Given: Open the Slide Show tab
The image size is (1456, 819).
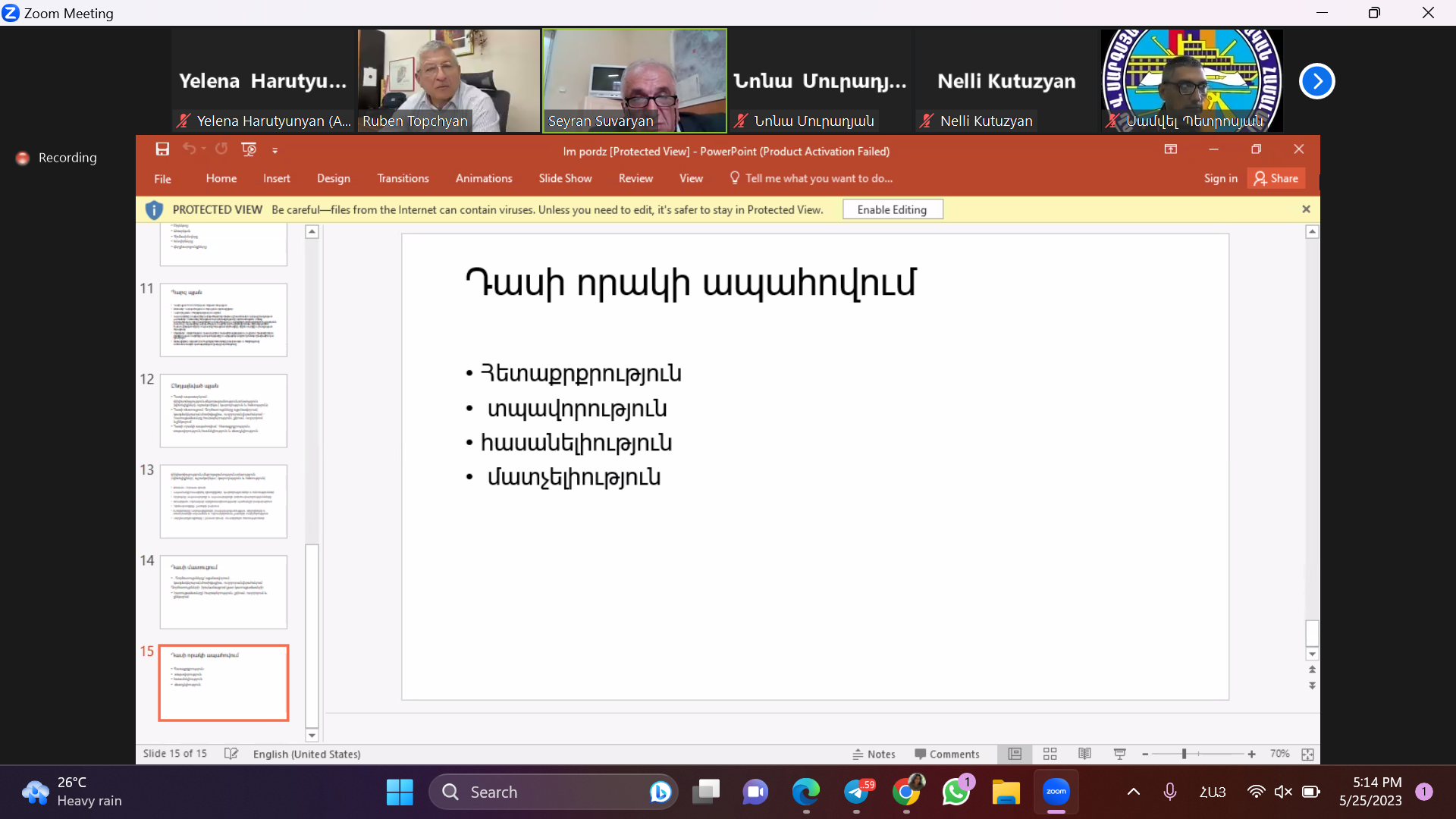Looking at the screenshot, I should coord(566,178).
